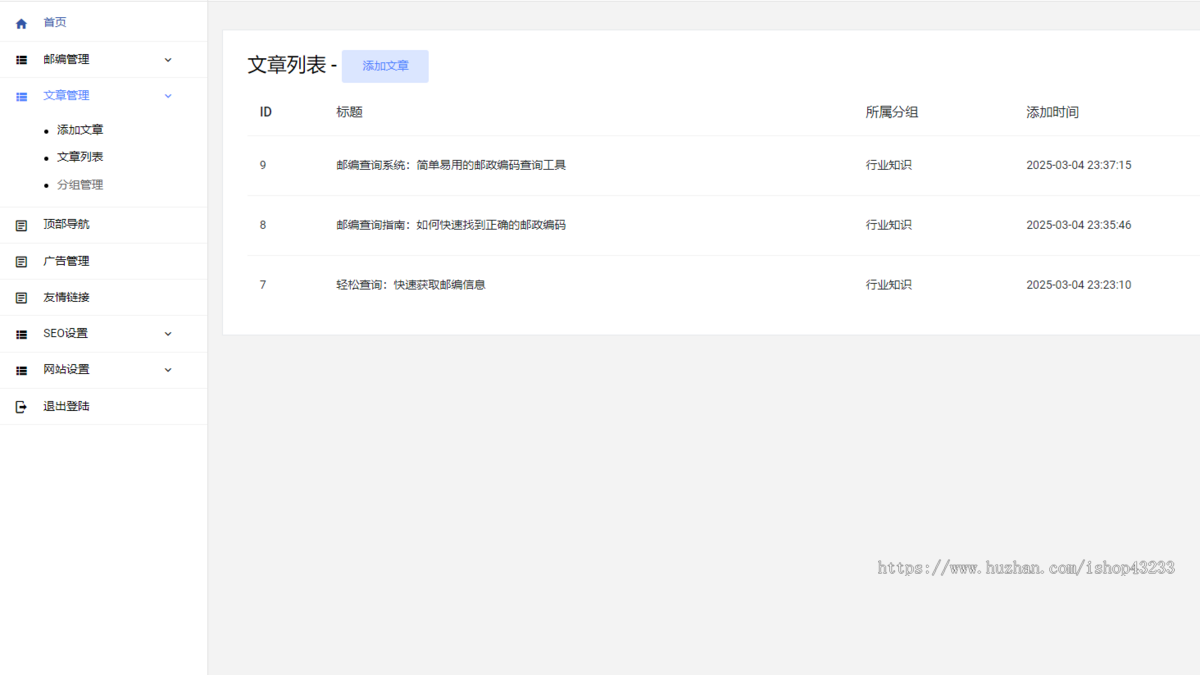
Task: Click 行业知识 in article 7 row
Action: point(889,285)
